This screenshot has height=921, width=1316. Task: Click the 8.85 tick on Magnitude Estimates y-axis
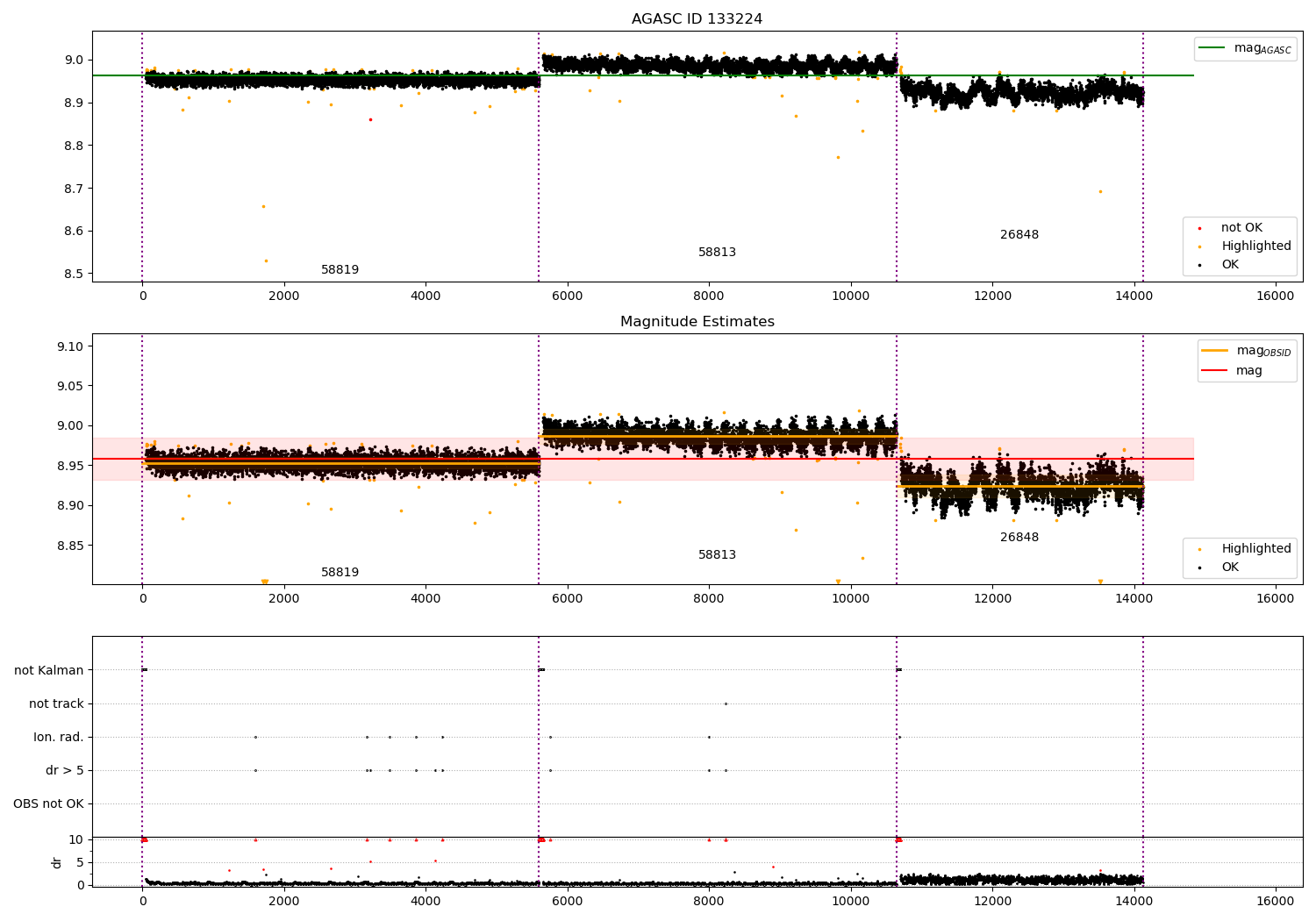(x=69, y=546)
